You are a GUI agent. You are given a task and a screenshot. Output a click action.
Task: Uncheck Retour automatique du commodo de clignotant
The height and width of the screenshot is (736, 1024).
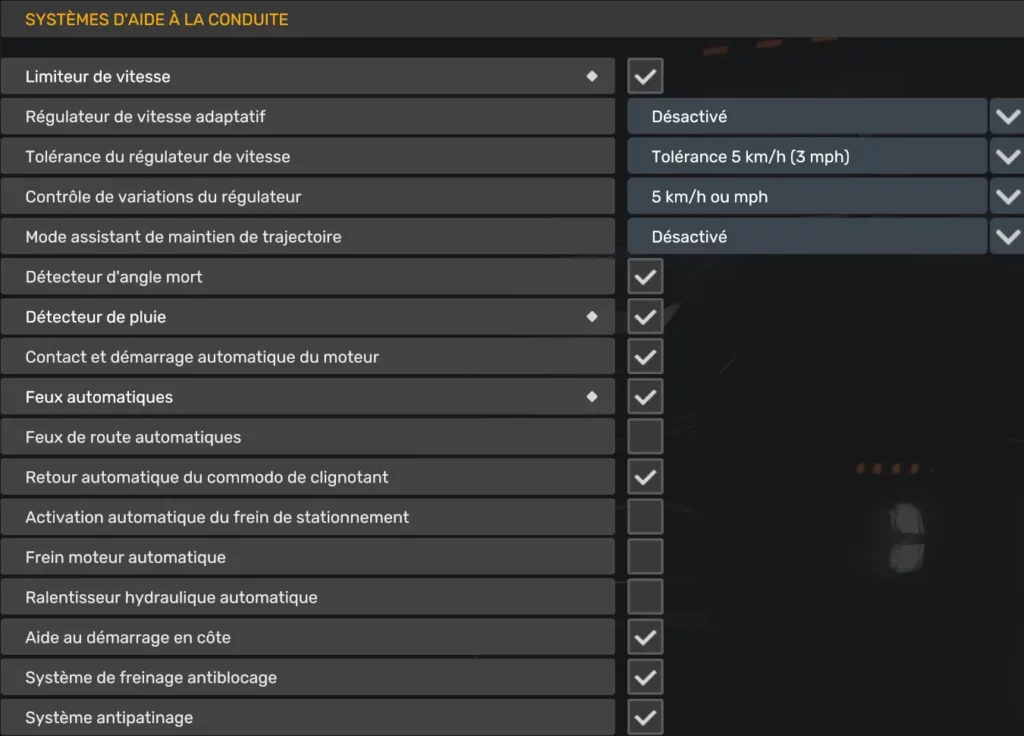[x=645, y=477]
